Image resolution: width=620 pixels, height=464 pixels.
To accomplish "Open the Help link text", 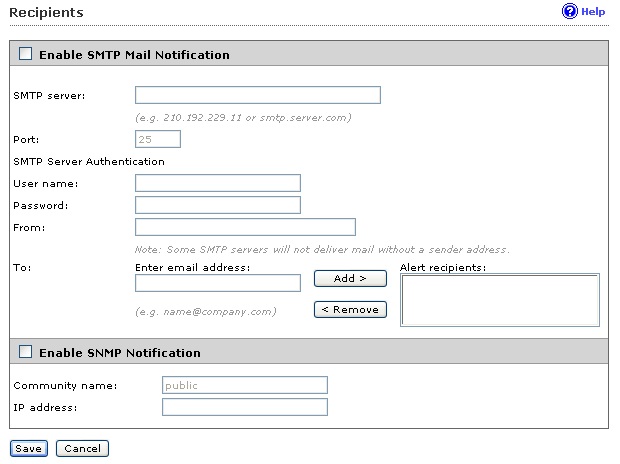I will [593, 12].
